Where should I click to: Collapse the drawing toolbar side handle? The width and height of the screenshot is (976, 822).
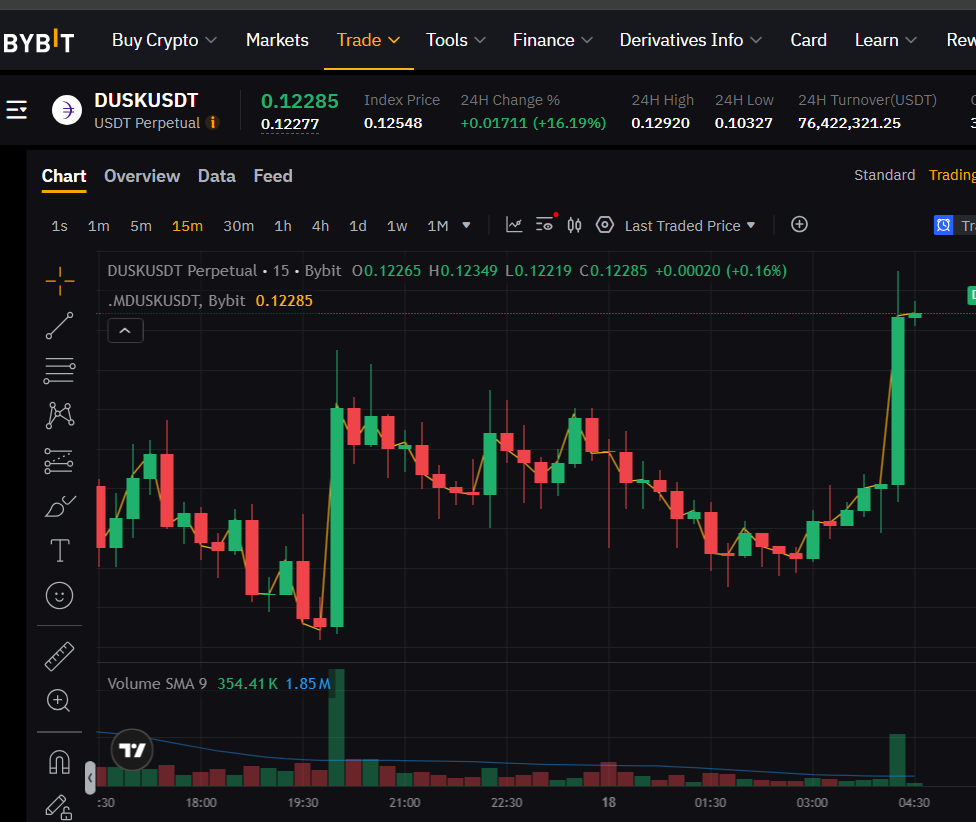pos(90,778)
